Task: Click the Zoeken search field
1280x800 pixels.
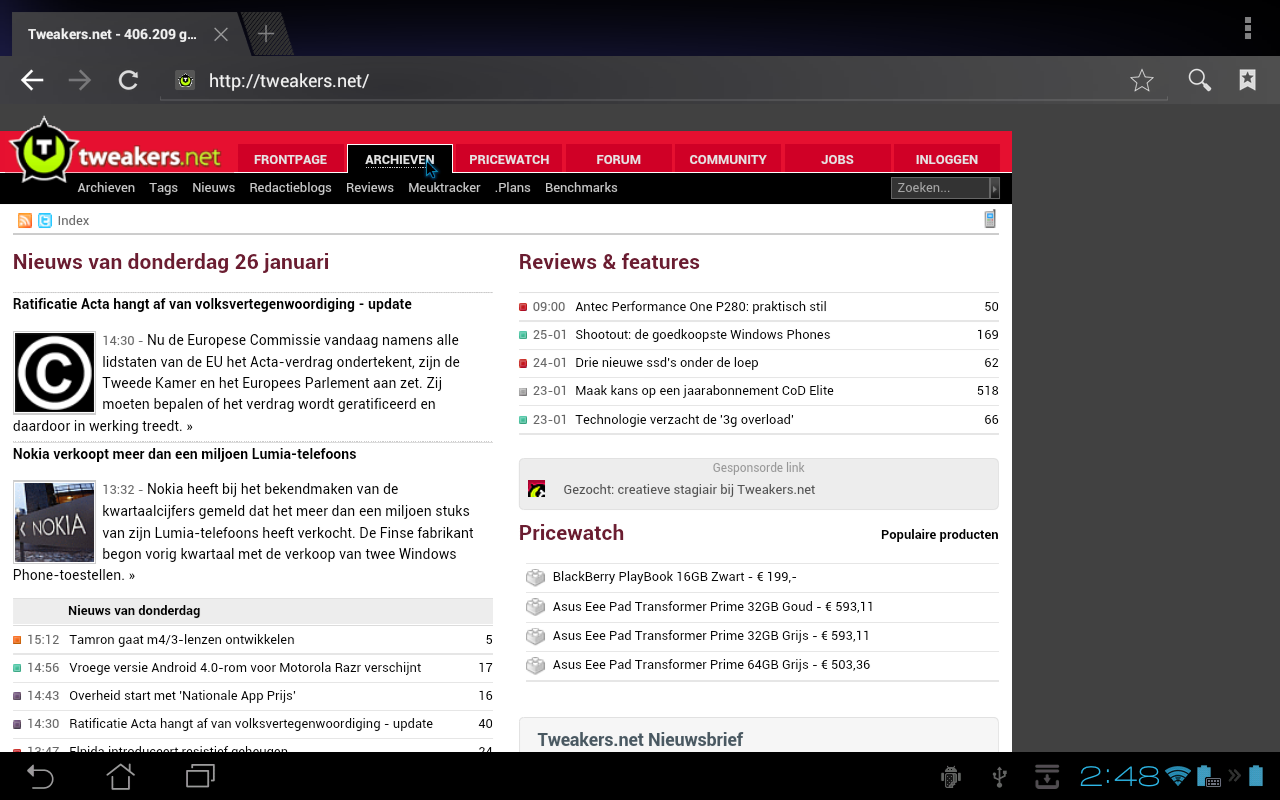Action: pyautogui.click(x=940, y=187)
